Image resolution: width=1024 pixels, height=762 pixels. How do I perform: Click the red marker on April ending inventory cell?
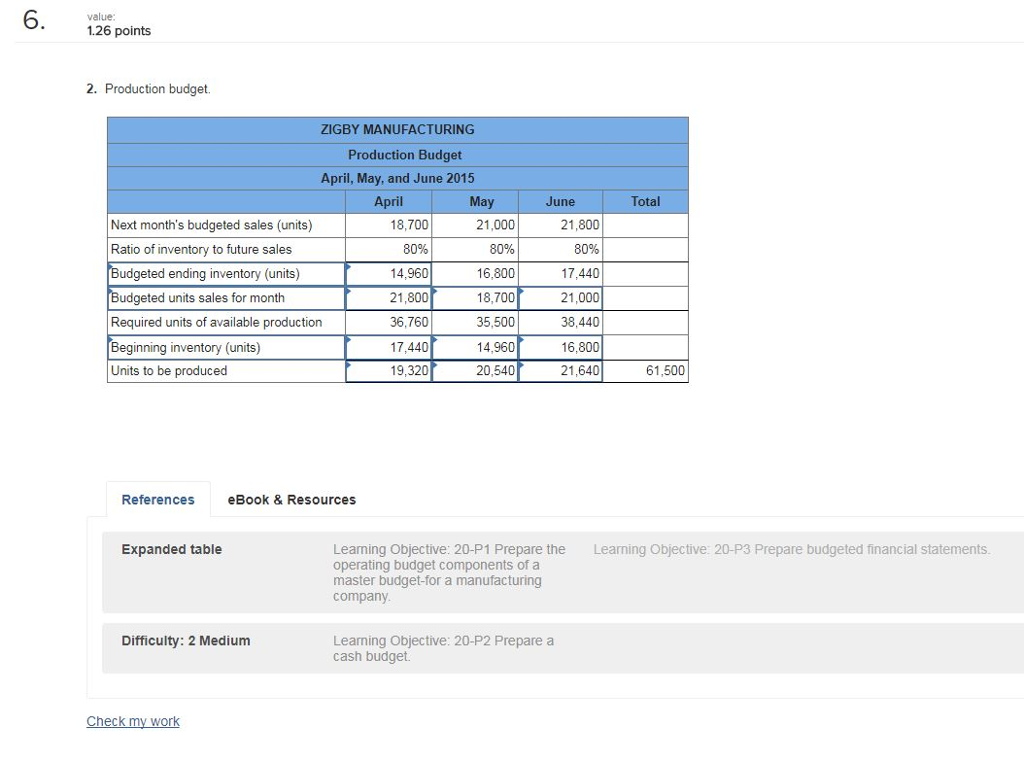point(350,267)
